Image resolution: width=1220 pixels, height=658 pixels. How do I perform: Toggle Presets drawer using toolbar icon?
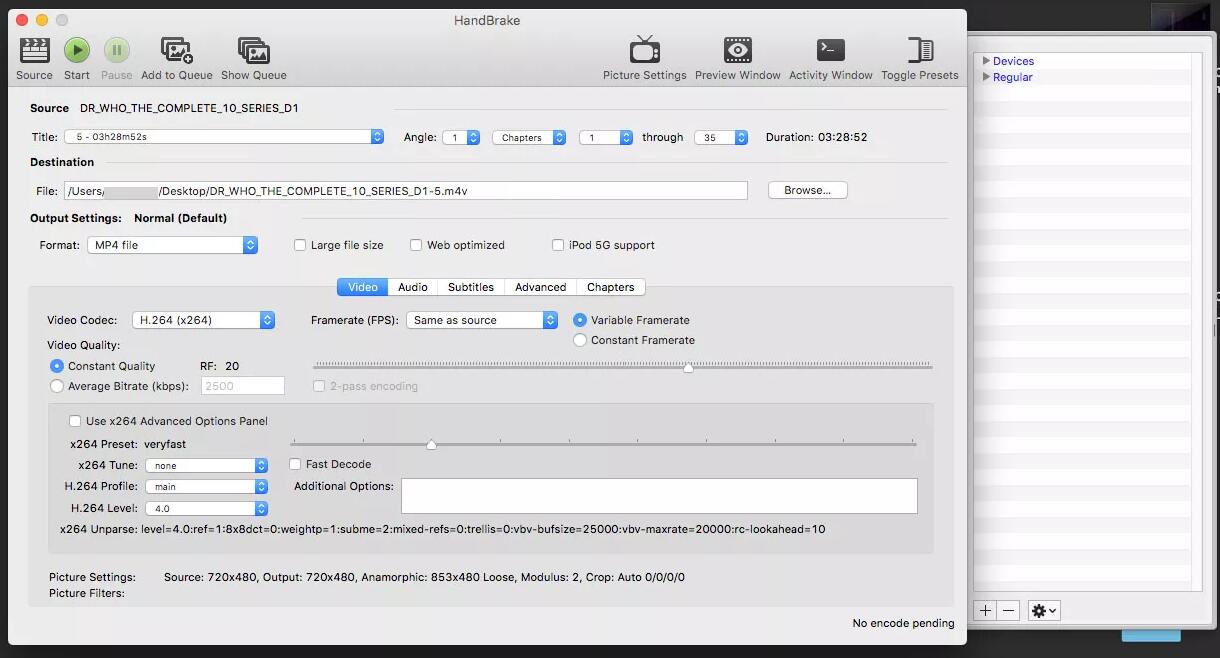click(919, 50)
